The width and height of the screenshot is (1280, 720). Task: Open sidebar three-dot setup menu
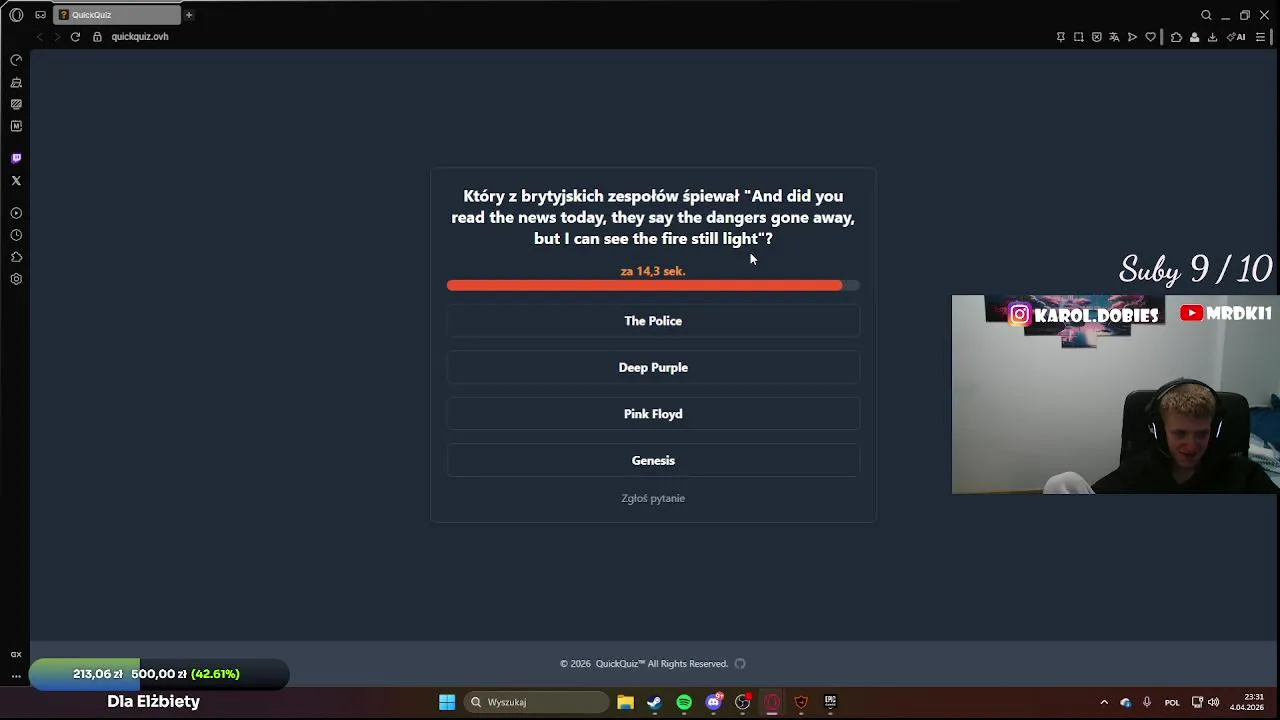coord(16,676)
